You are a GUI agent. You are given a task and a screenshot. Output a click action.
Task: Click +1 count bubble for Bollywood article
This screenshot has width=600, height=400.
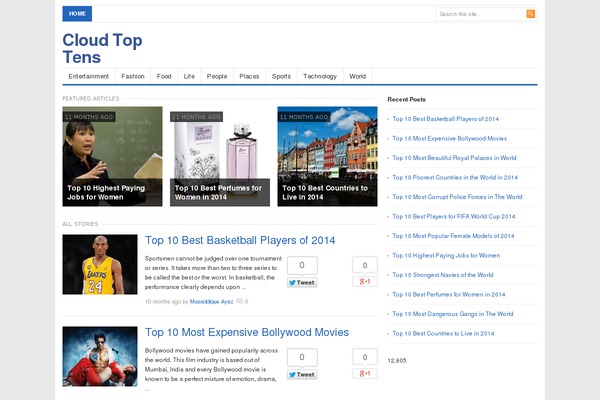point(365,357)
